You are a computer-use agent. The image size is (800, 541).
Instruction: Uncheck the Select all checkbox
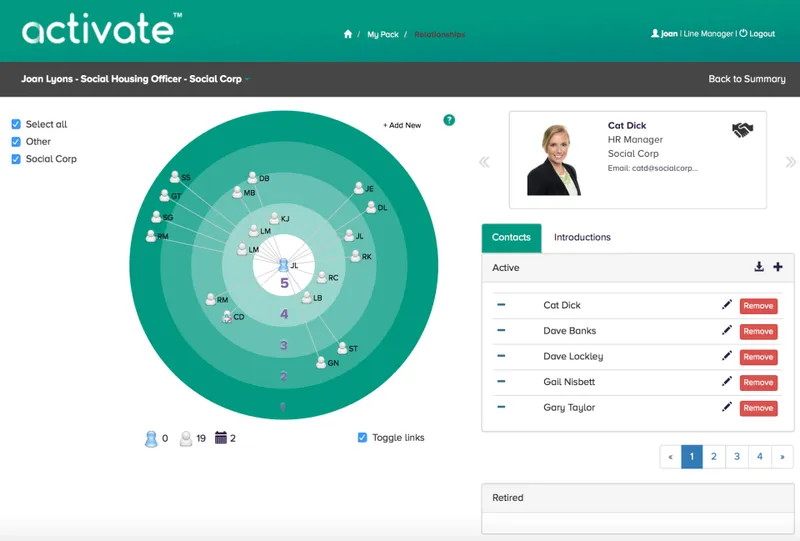[x=16, y=124]
